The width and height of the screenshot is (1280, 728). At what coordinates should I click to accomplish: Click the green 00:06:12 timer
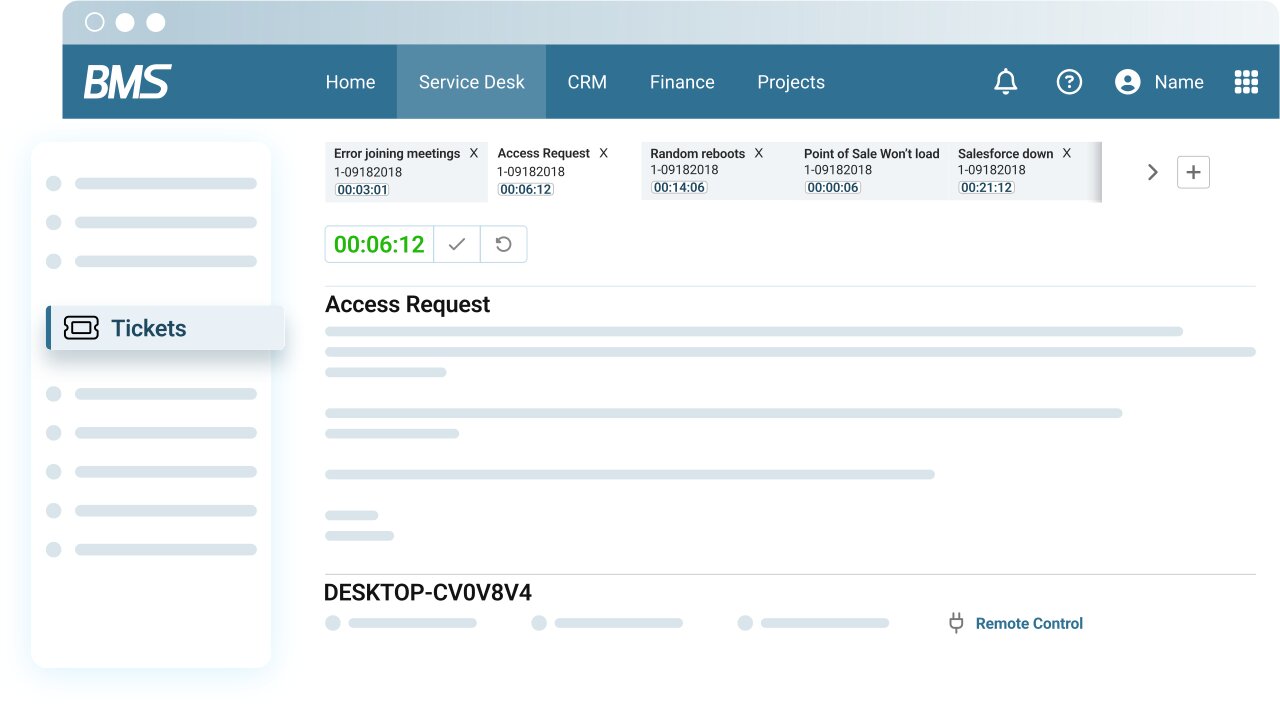click(x=379, y=244)
